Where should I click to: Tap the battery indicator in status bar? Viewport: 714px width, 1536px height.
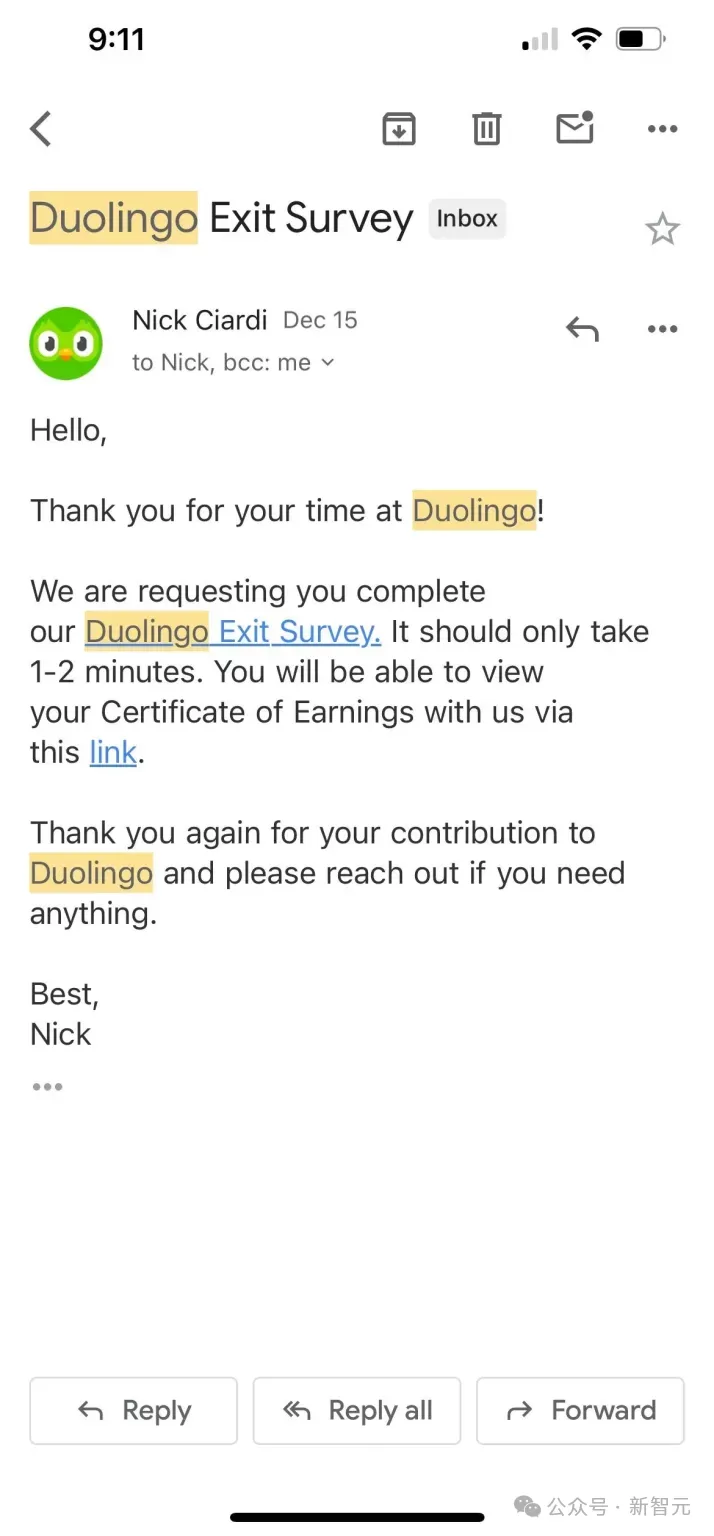[641, 40]
